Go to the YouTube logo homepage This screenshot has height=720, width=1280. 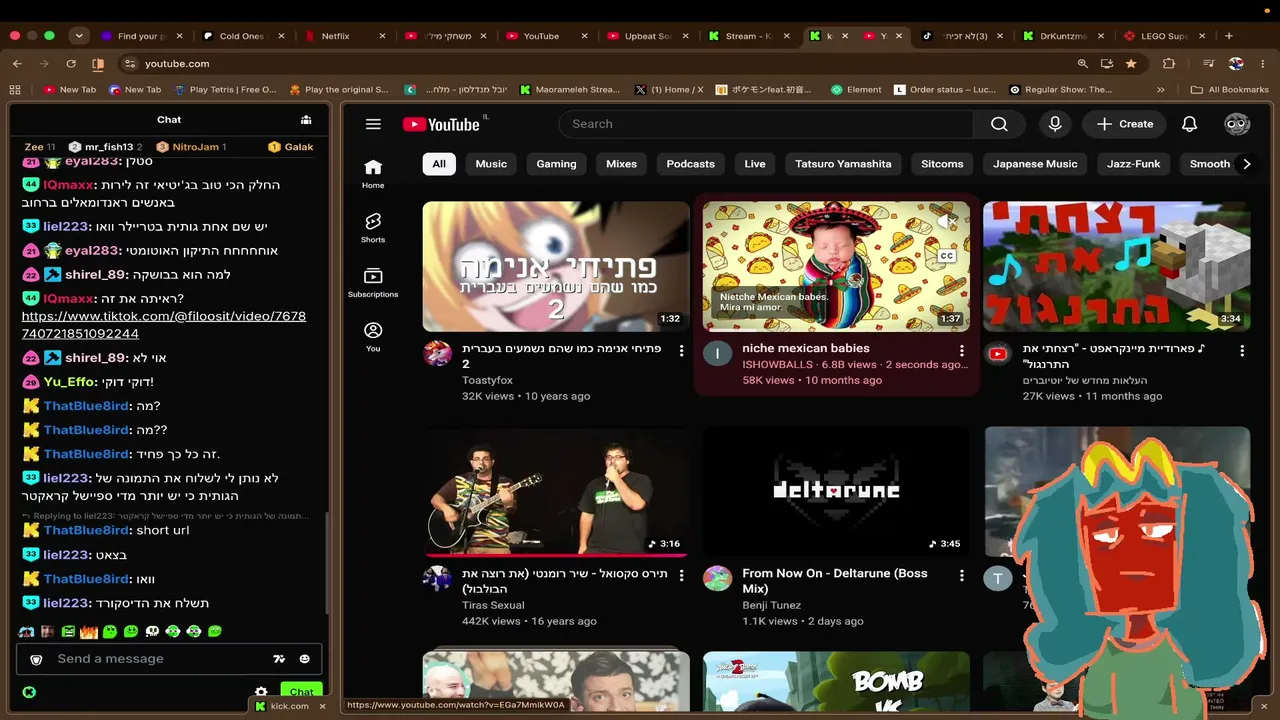pyautogui.click(x=441, y=124)
